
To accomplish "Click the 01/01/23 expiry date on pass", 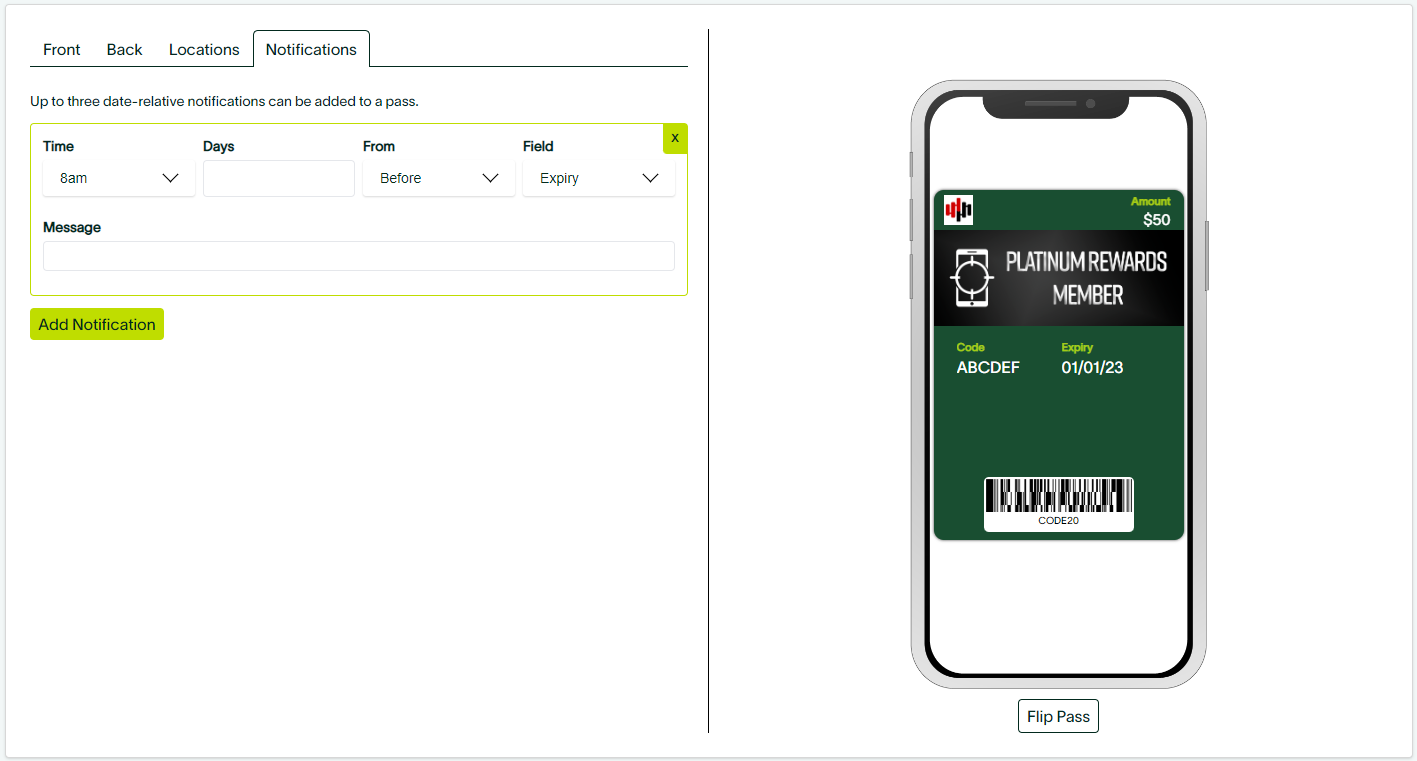I will (1092, 368).
